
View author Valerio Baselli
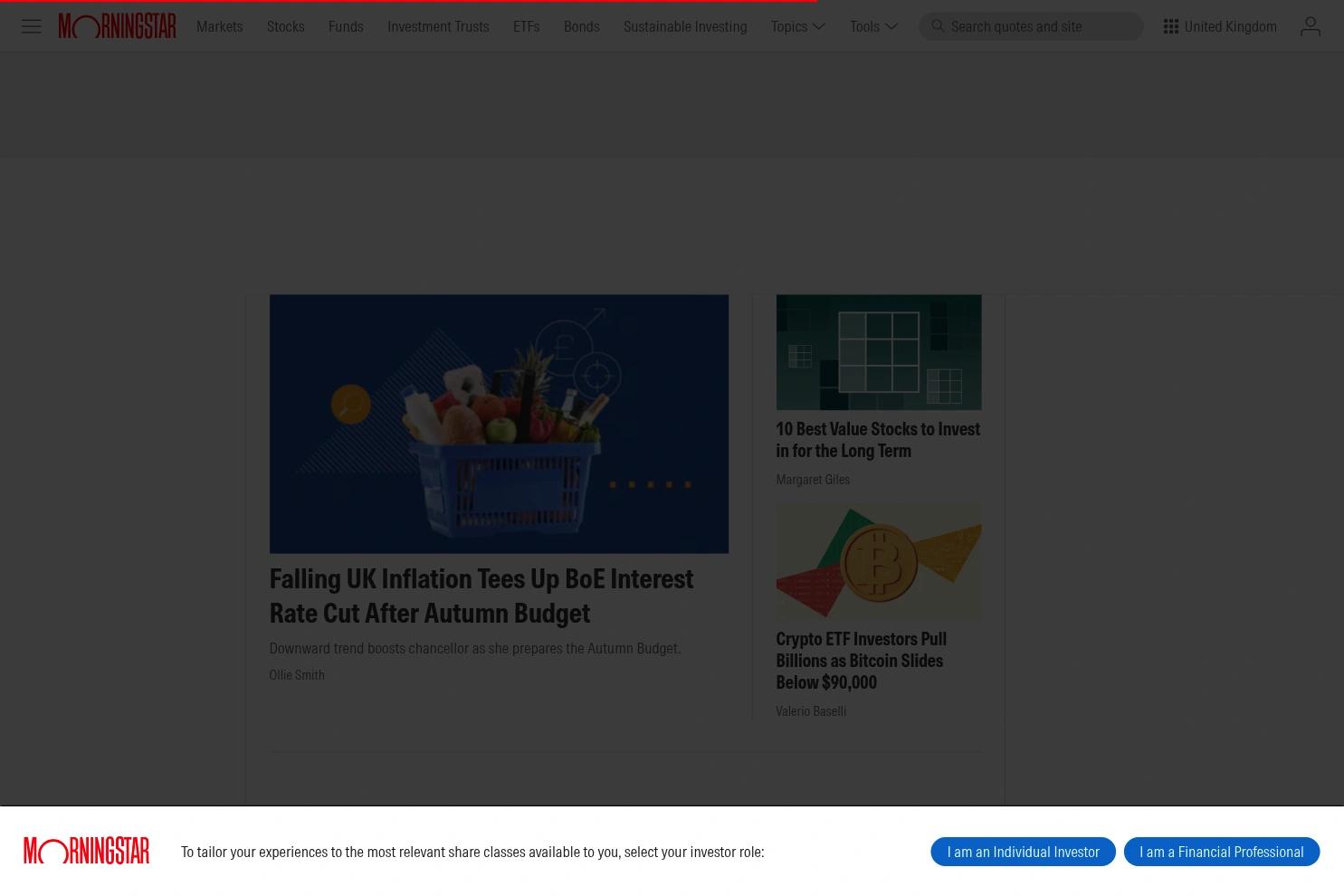[x=811, y=710]
